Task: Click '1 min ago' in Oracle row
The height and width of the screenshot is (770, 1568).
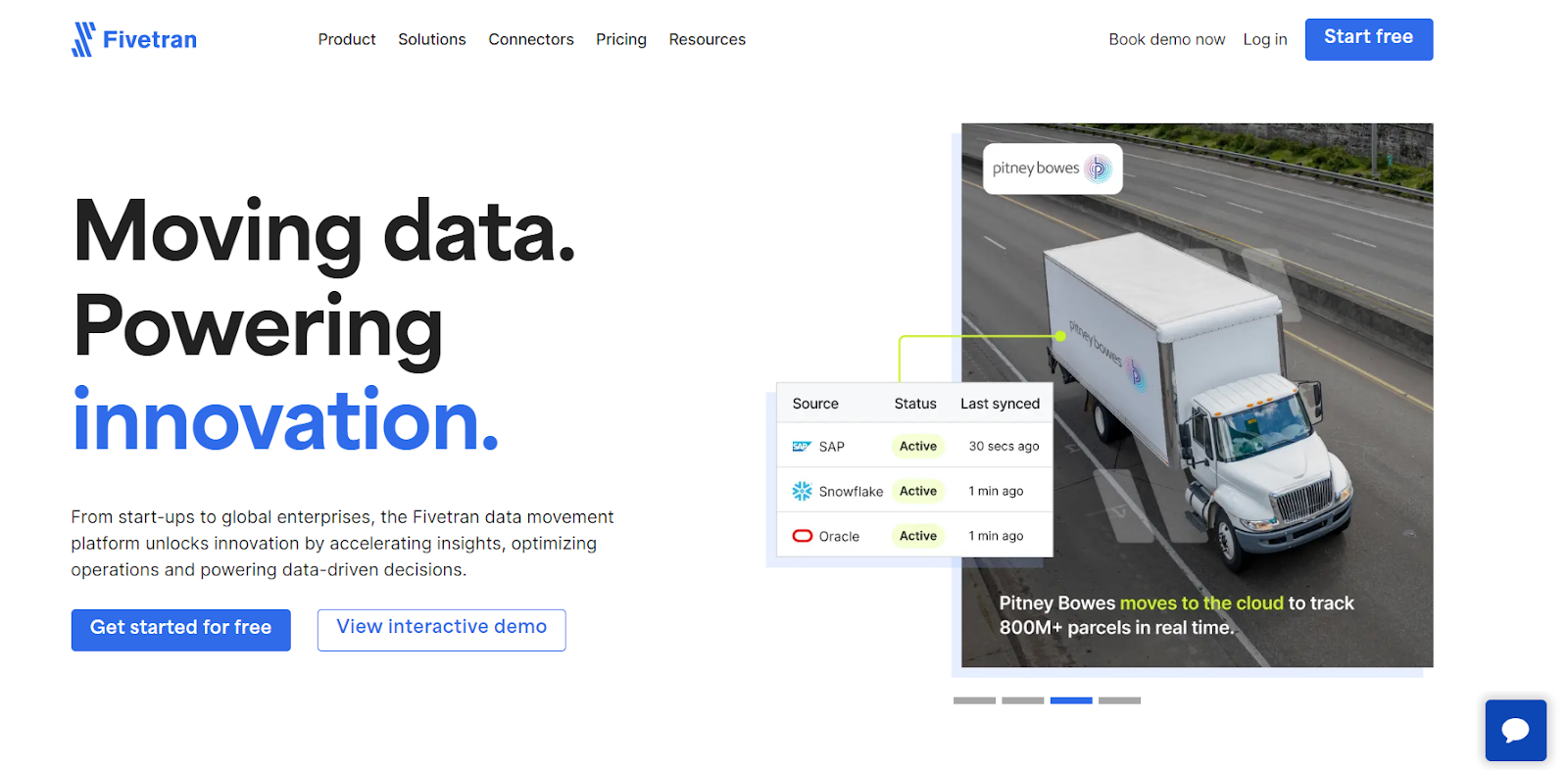Action: tap(996, 536)
